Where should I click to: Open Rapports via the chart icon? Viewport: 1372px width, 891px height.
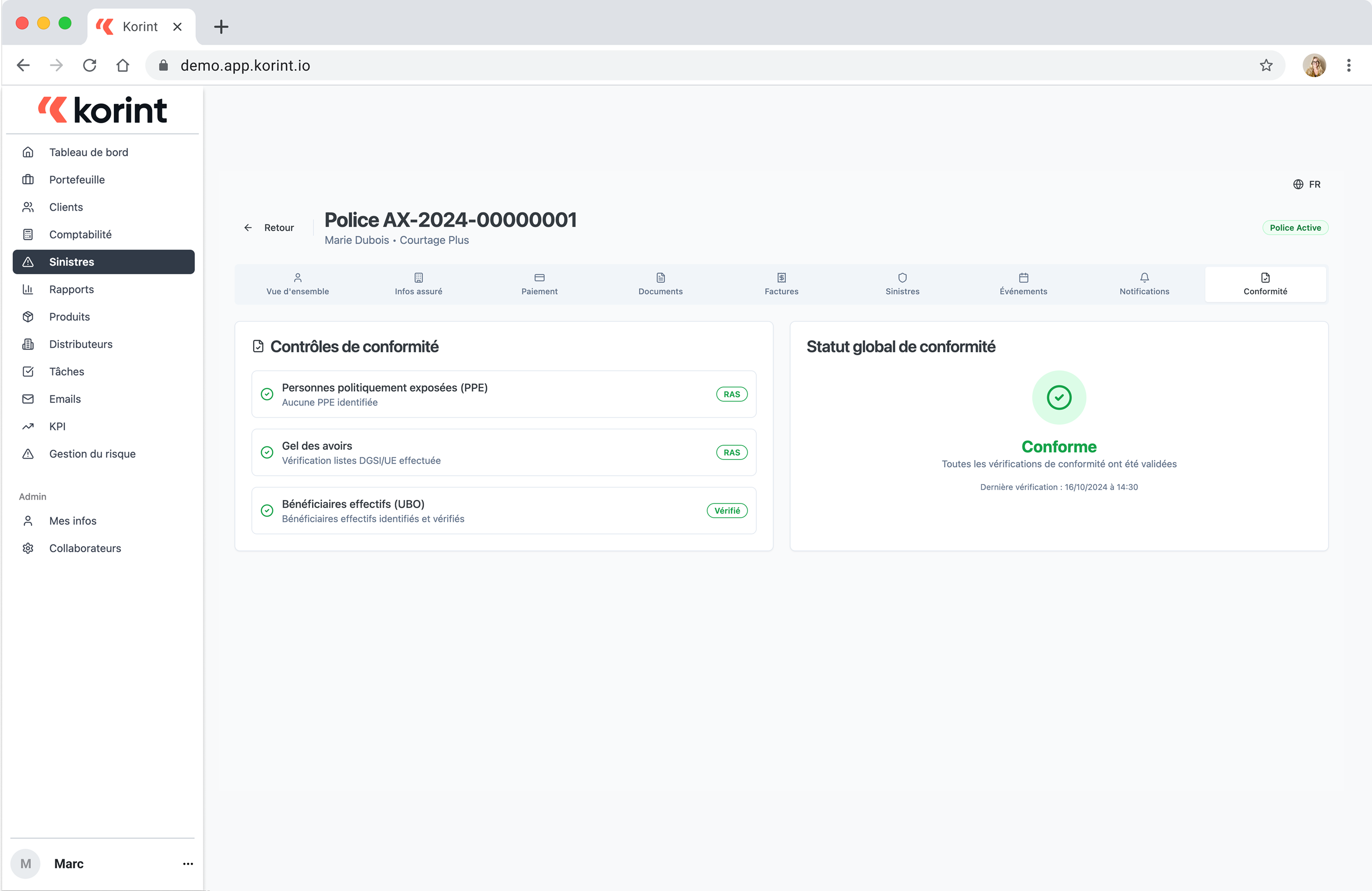pos(29,289)
